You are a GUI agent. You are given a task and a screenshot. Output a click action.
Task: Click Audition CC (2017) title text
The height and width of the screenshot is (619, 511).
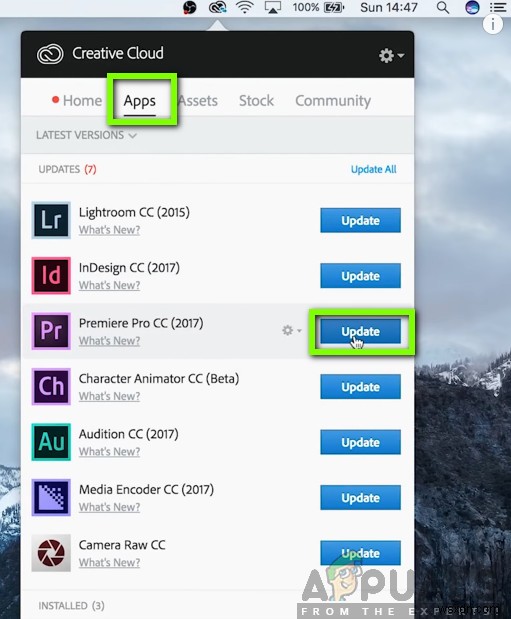point(129,434)
